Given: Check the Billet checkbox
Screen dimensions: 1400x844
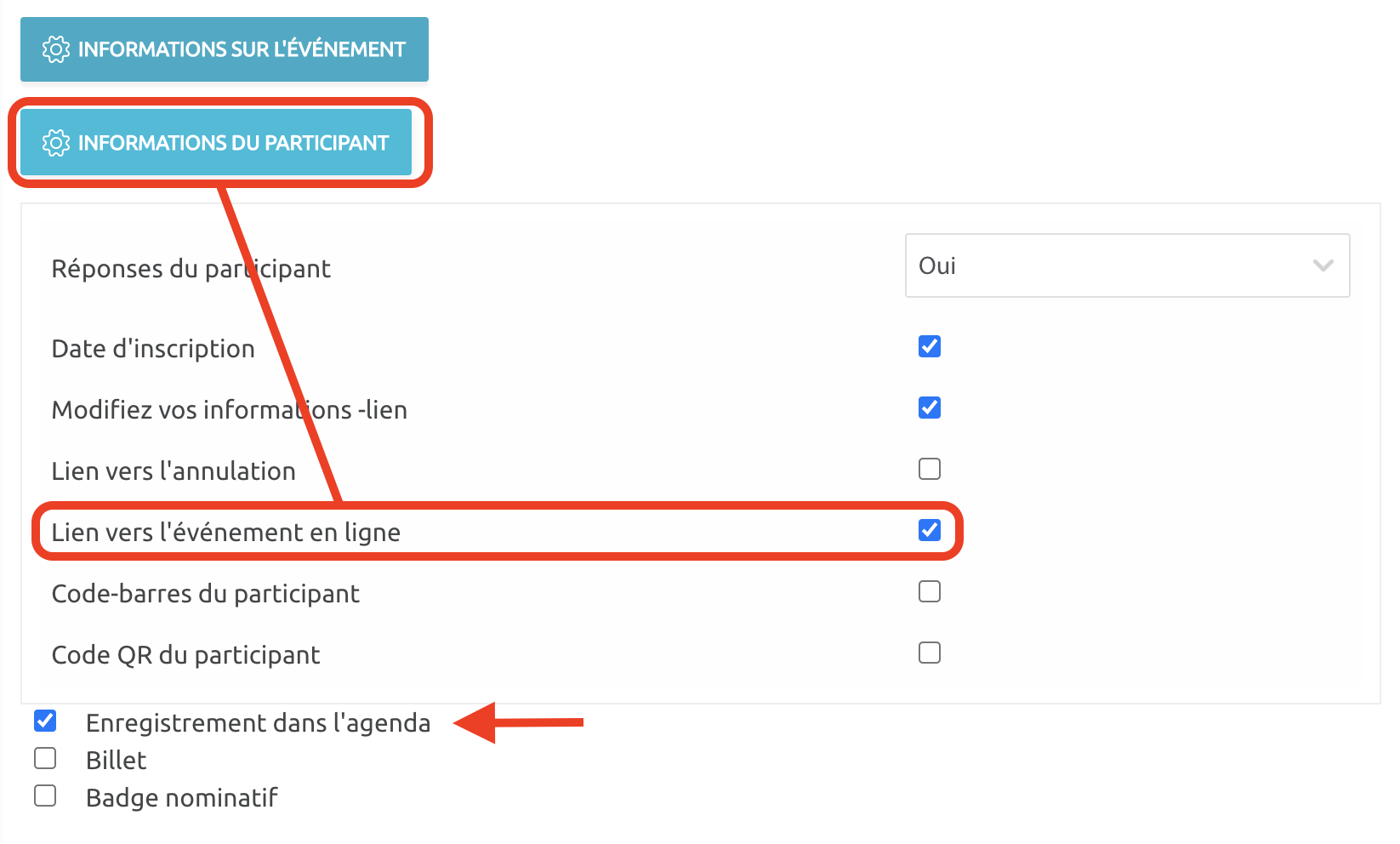Looking at the screenshot, I should [45, 758].
